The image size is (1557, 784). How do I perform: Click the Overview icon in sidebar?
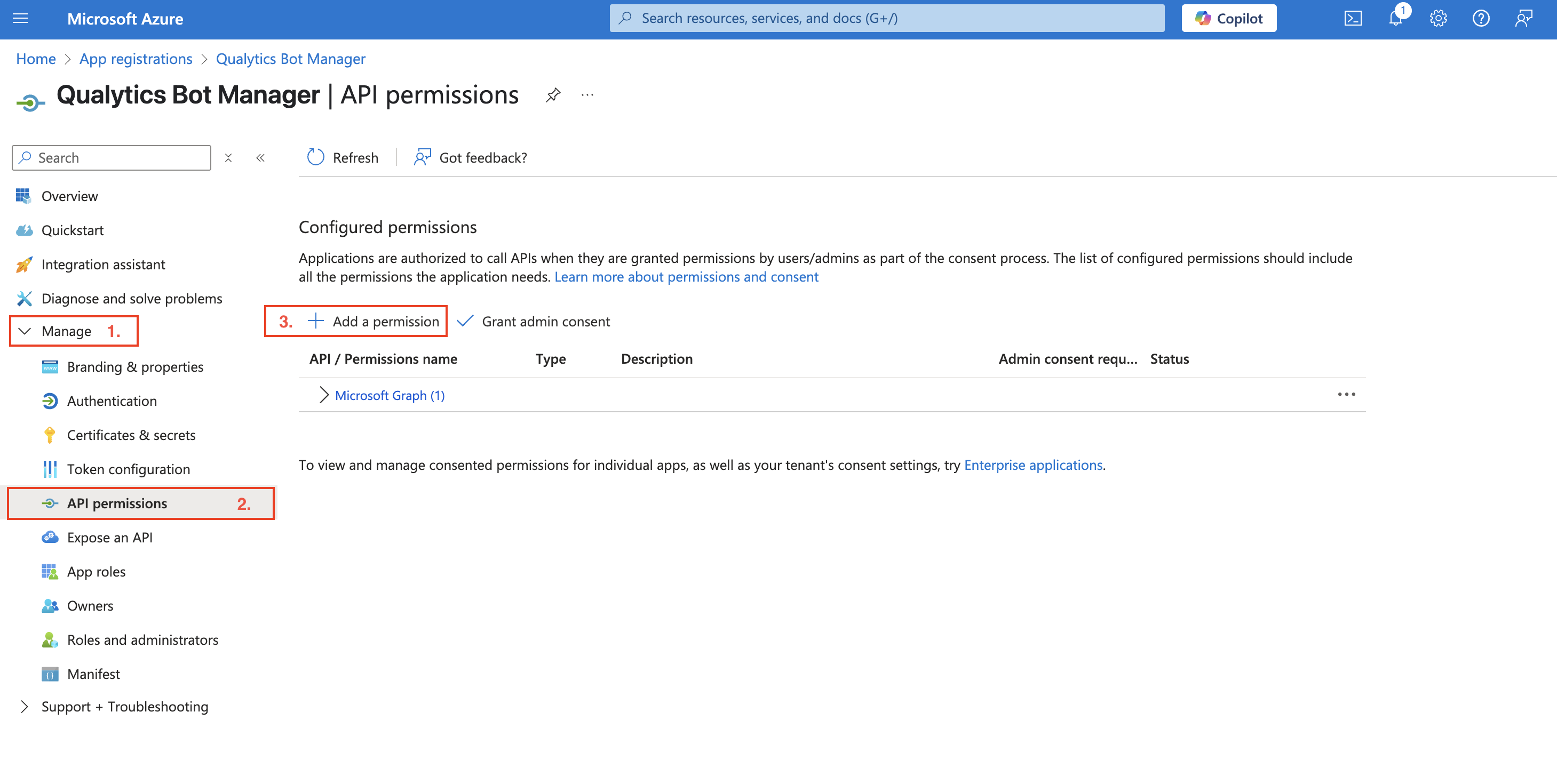pyautogui.click(x=23, y=196)
